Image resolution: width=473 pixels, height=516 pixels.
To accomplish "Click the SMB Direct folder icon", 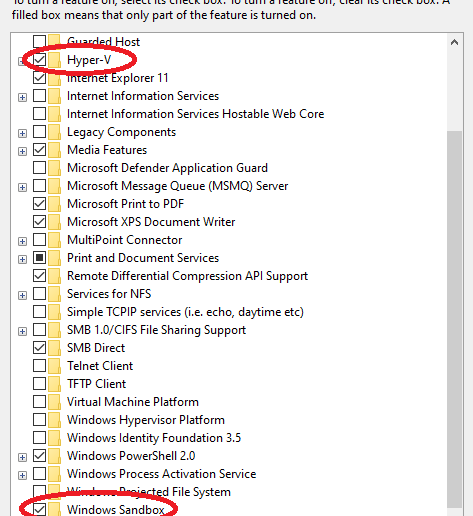I will pos(55,348).
